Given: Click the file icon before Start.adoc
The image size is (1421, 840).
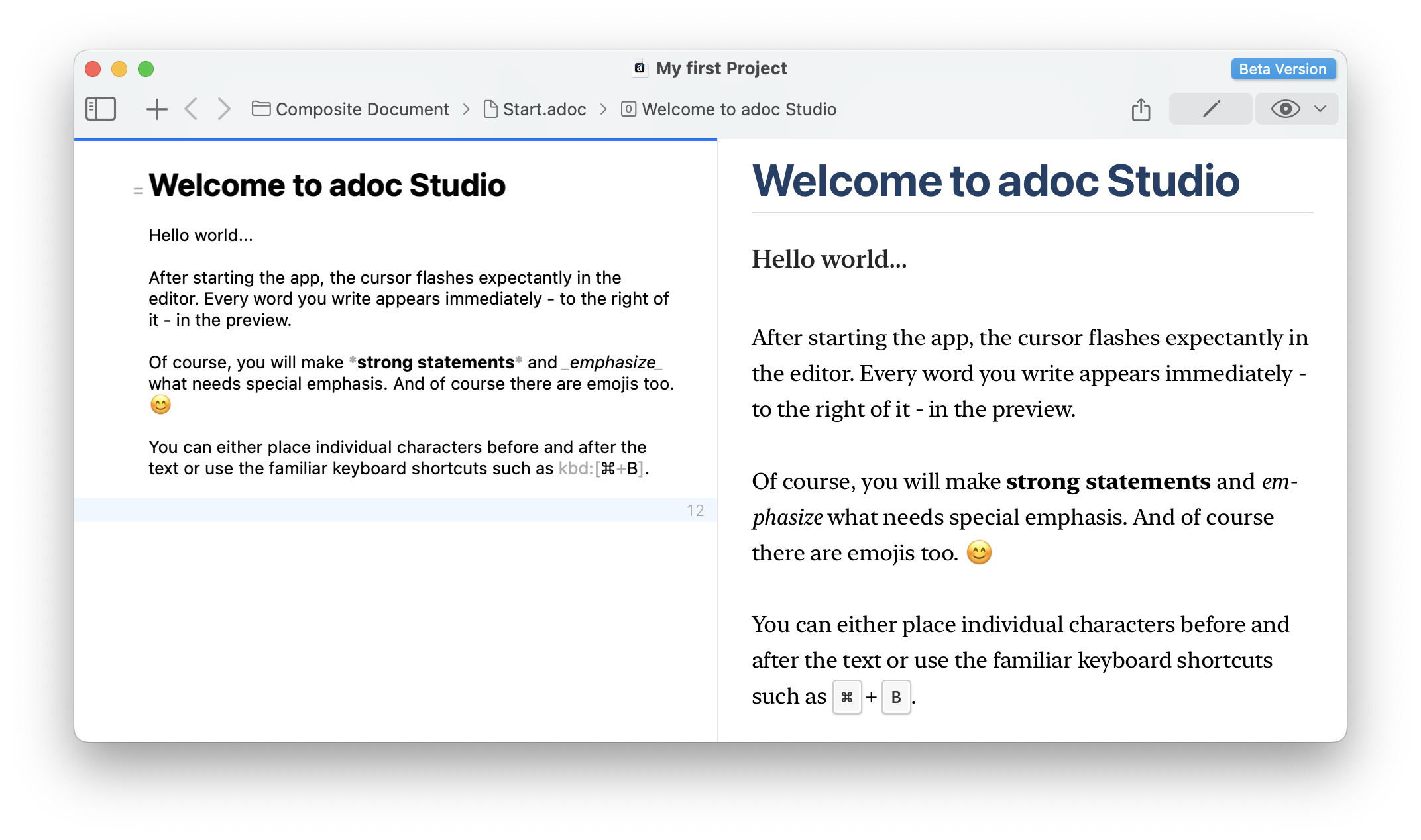Looking at the screenshot, I should point(490,109).
